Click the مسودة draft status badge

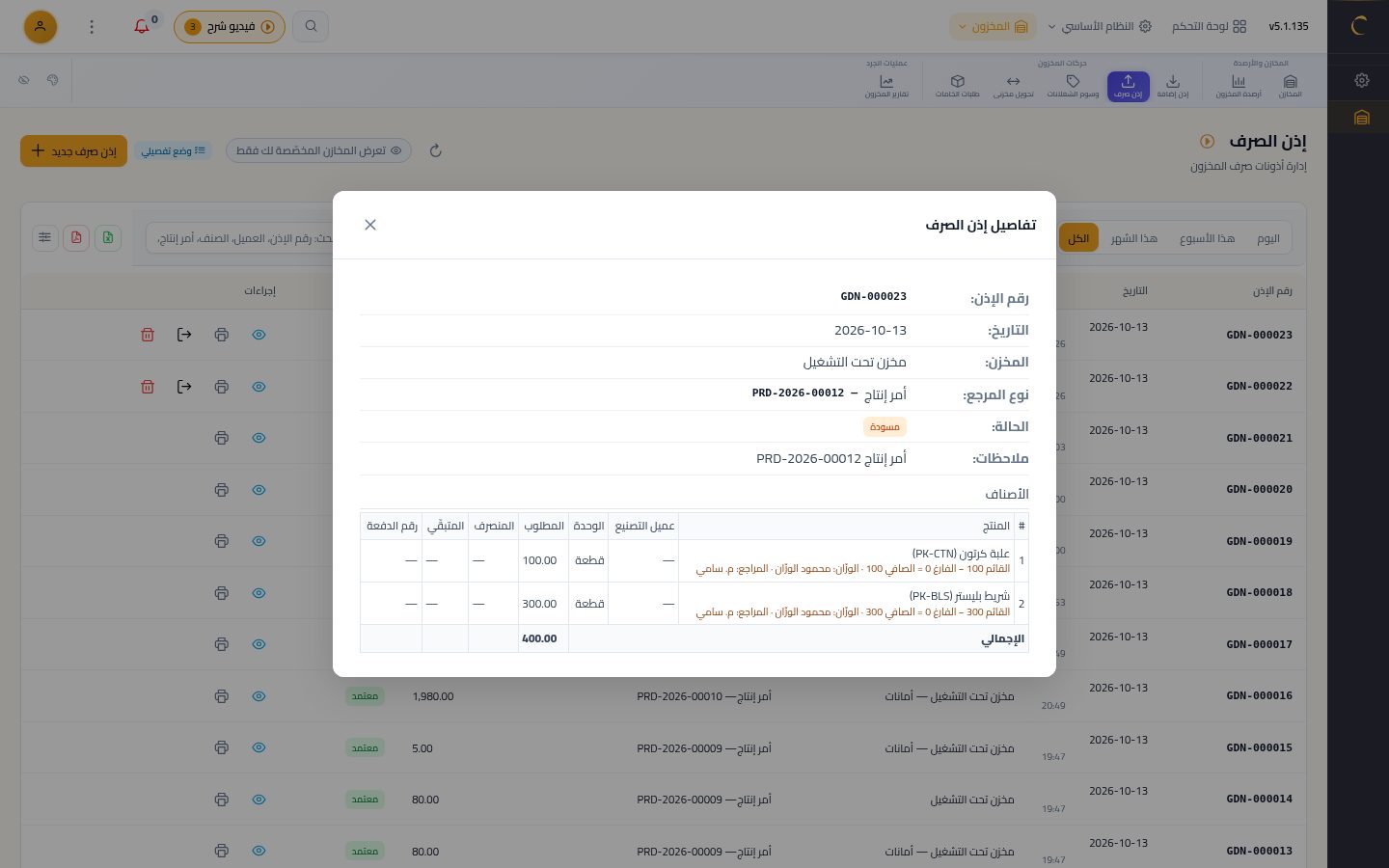click(x=885, y=426)
